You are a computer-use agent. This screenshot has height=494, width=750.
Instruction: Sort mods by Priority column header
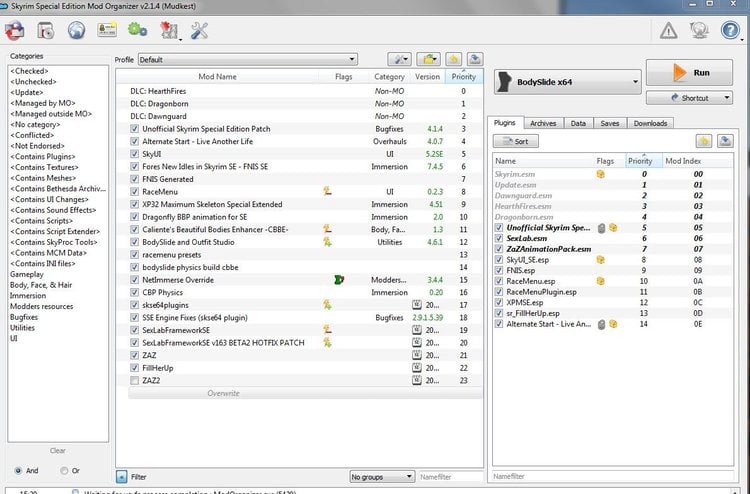pos(463,77)
